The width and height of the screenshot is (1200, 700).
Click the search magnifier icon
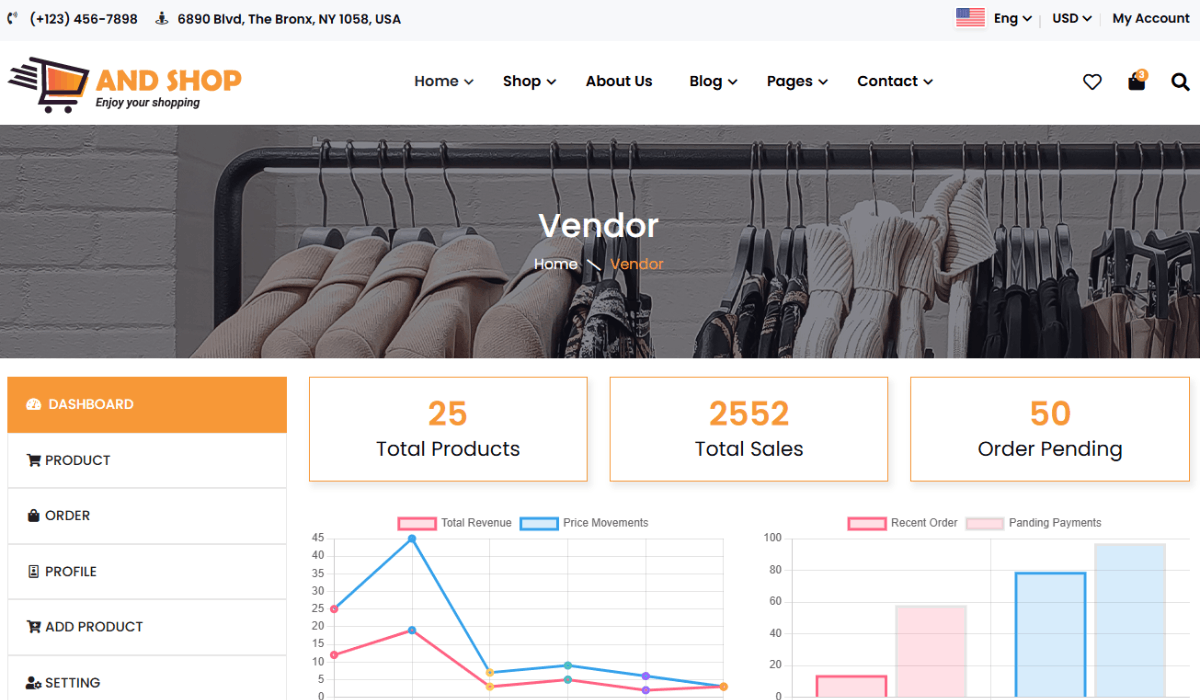point(1181,82)
